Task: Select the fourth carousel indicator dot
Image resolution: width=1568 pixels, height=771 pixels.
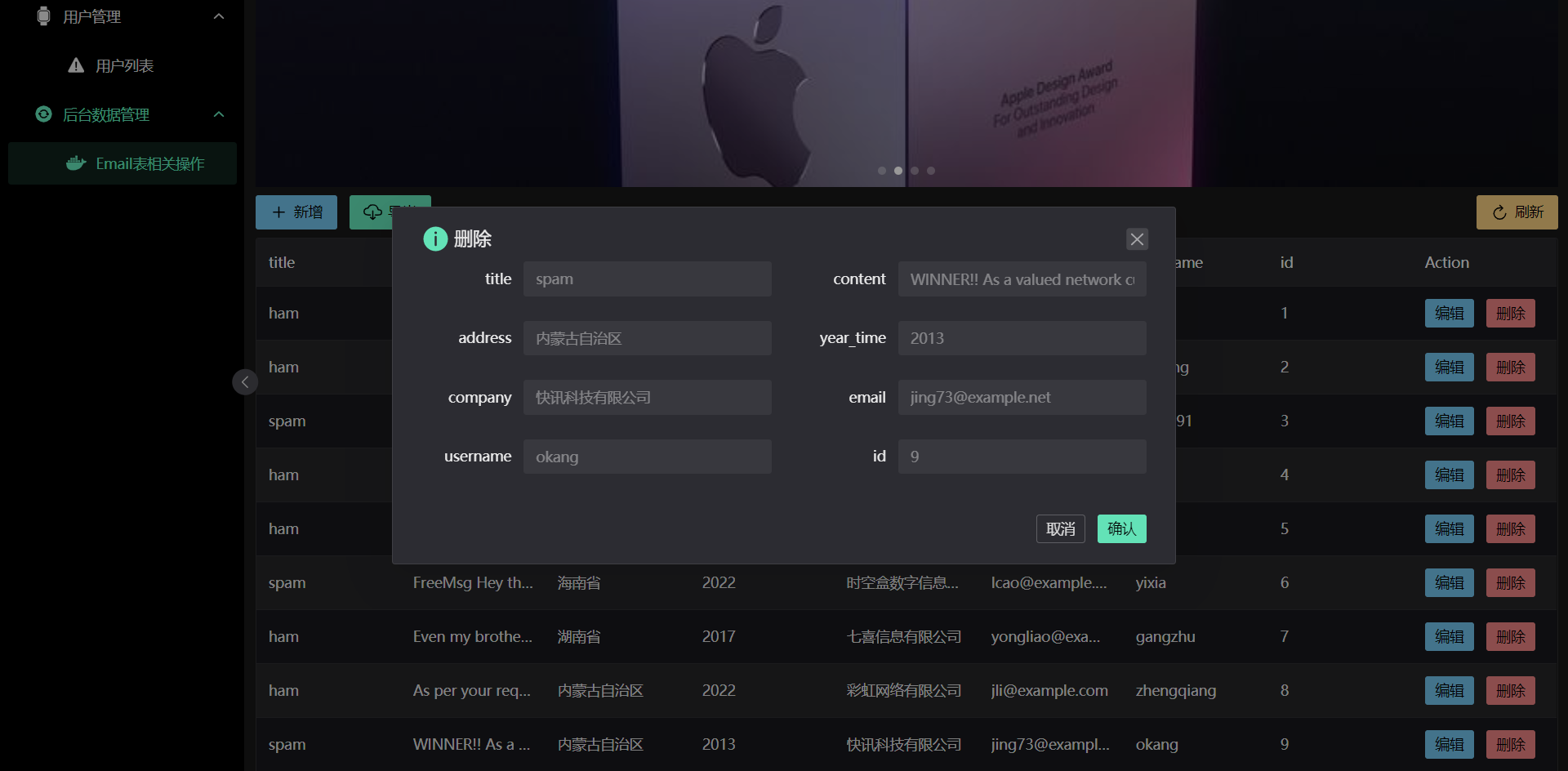Action: [x=931, y=171]
